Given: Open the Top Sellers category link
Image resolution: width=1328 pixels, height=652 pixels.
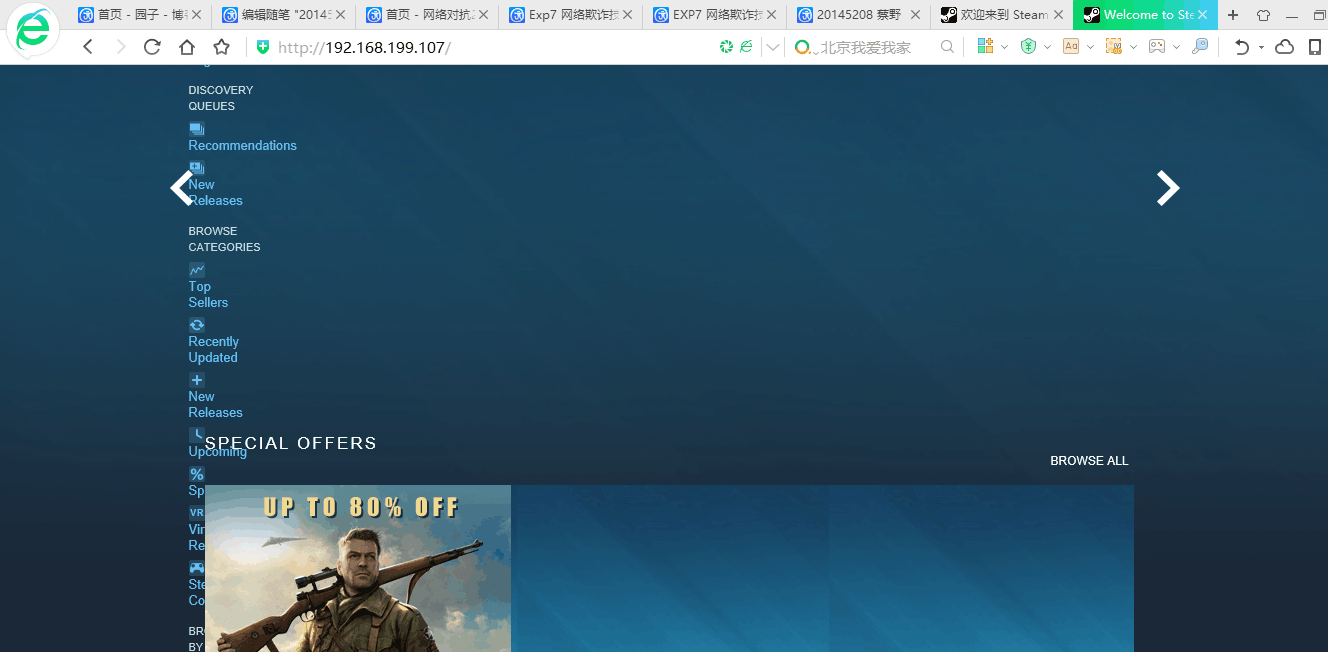Looking at the screenshot, I should pyautogui.click(x=208, y=294).
